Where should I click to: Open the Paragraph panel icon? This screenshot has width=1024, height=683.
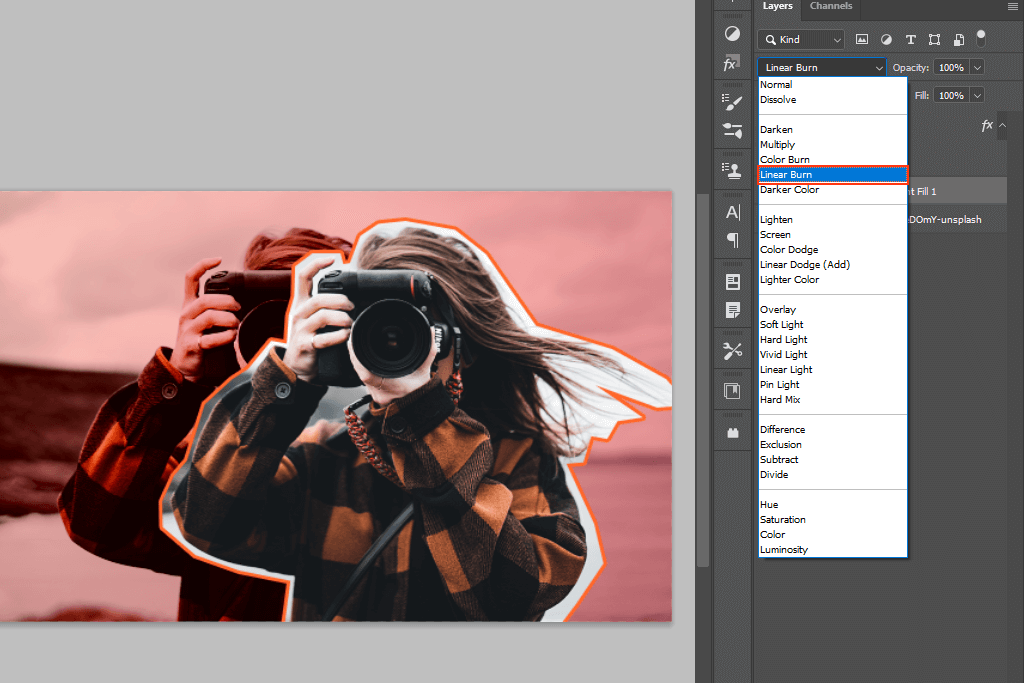(x=733, y=240)
